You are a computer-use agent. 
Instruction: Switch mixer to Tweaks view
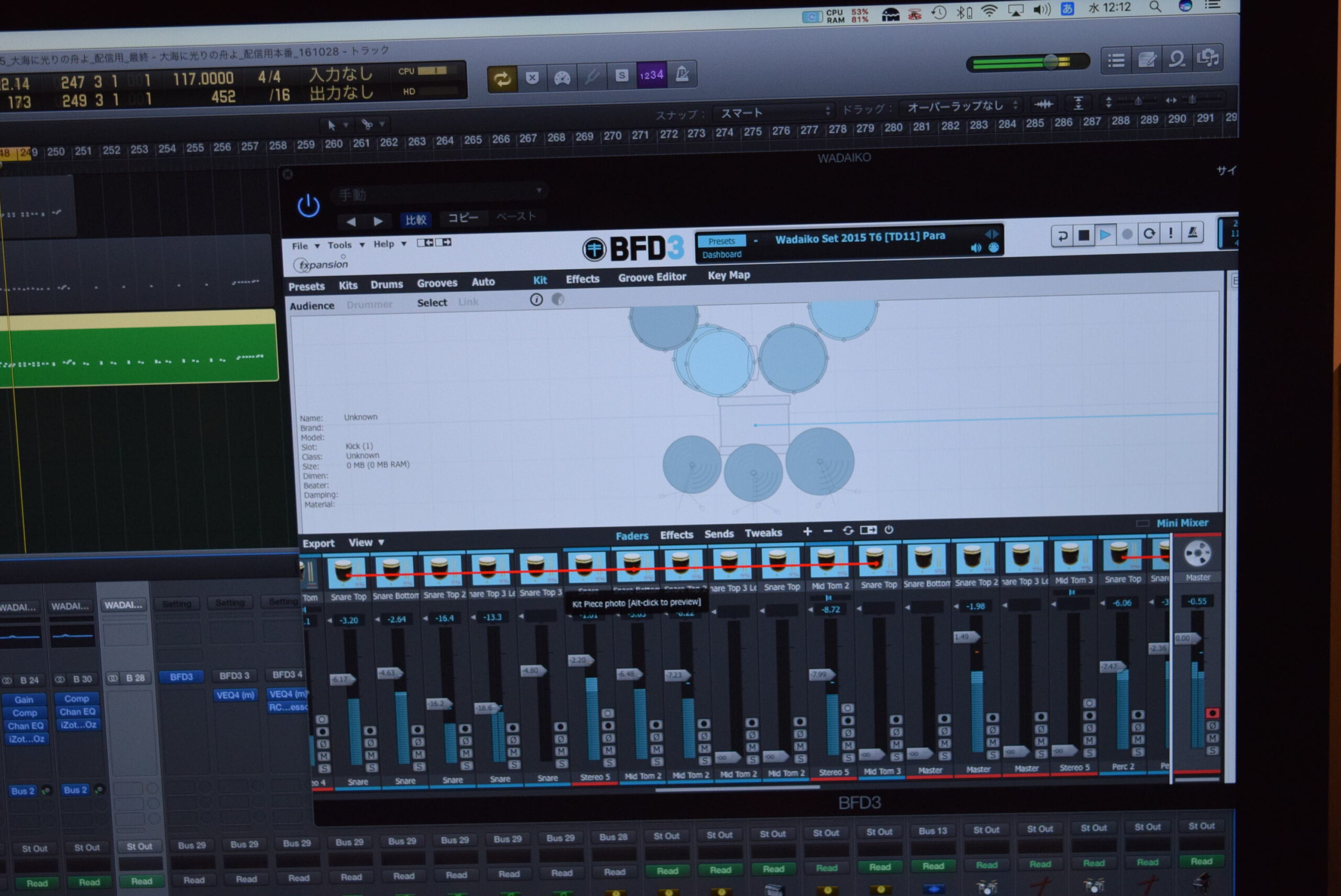763,533
